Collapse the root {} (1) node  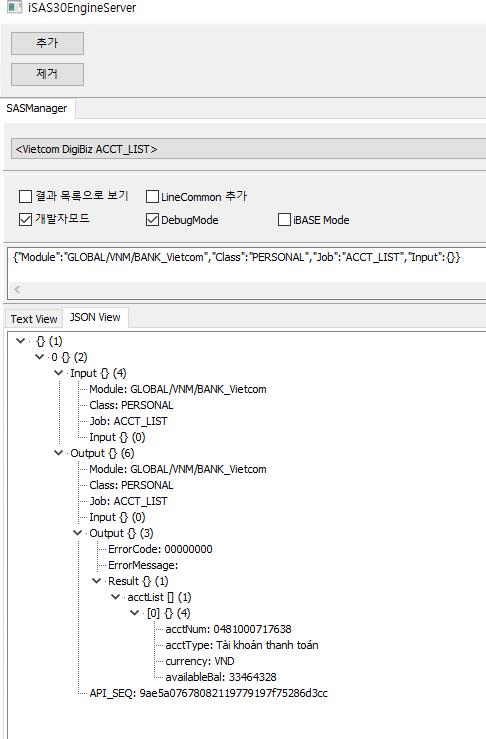[21, 340]
